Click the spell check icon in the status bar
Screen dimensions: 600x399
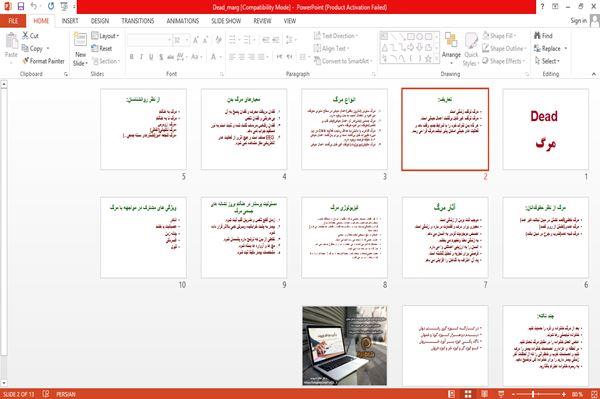pyautogui.click(x=46, y=394)
